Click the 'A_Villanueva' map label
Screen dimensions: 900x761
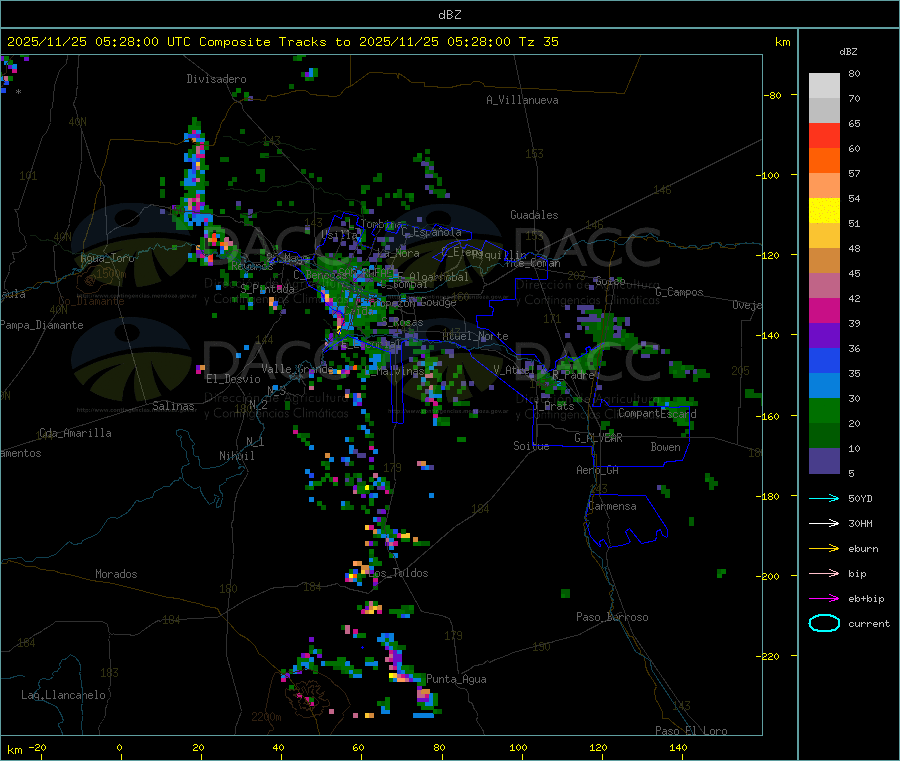point(522,100)
